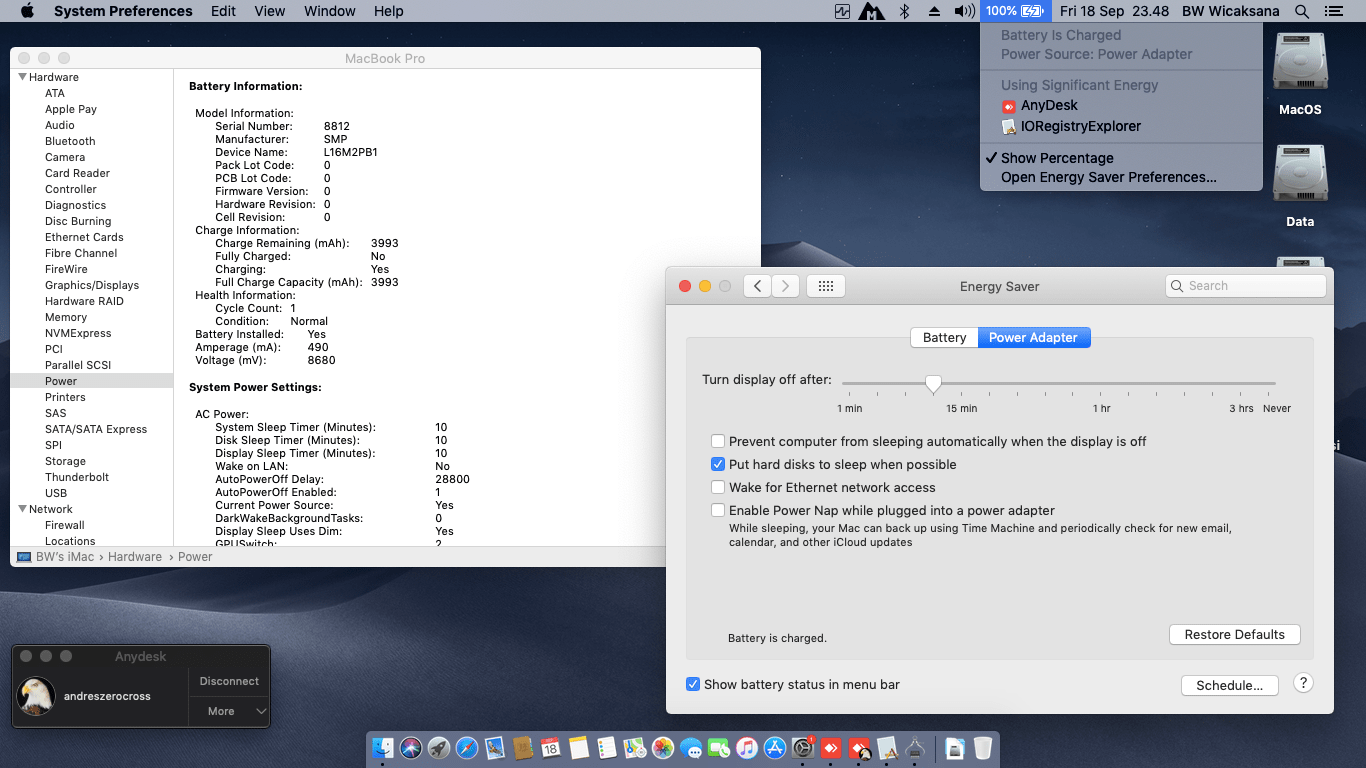The height and width of the screenshot is (768, 1366).
Task: Click System Preferences gear icon in Dock
Action: coord(803,747)
